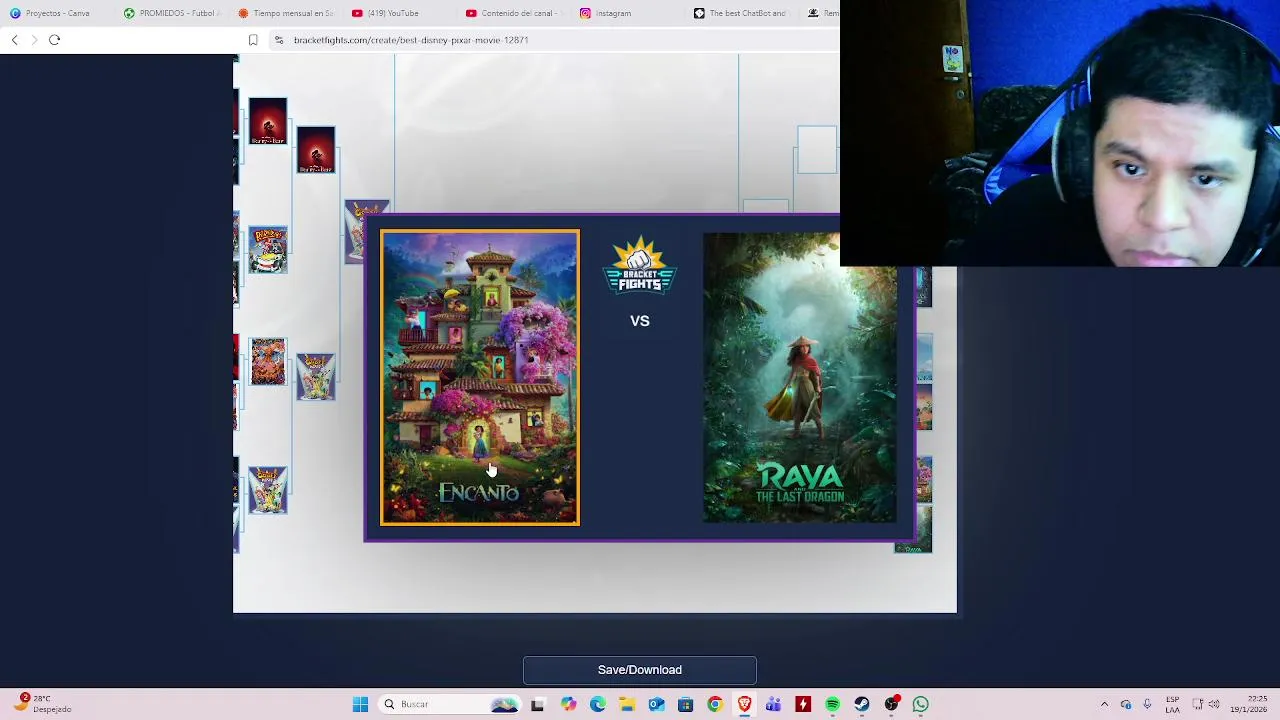Pick Raya and the Last Dragon poster
The width and height of the screenshot is (1280, 720).
pos(799,378)
